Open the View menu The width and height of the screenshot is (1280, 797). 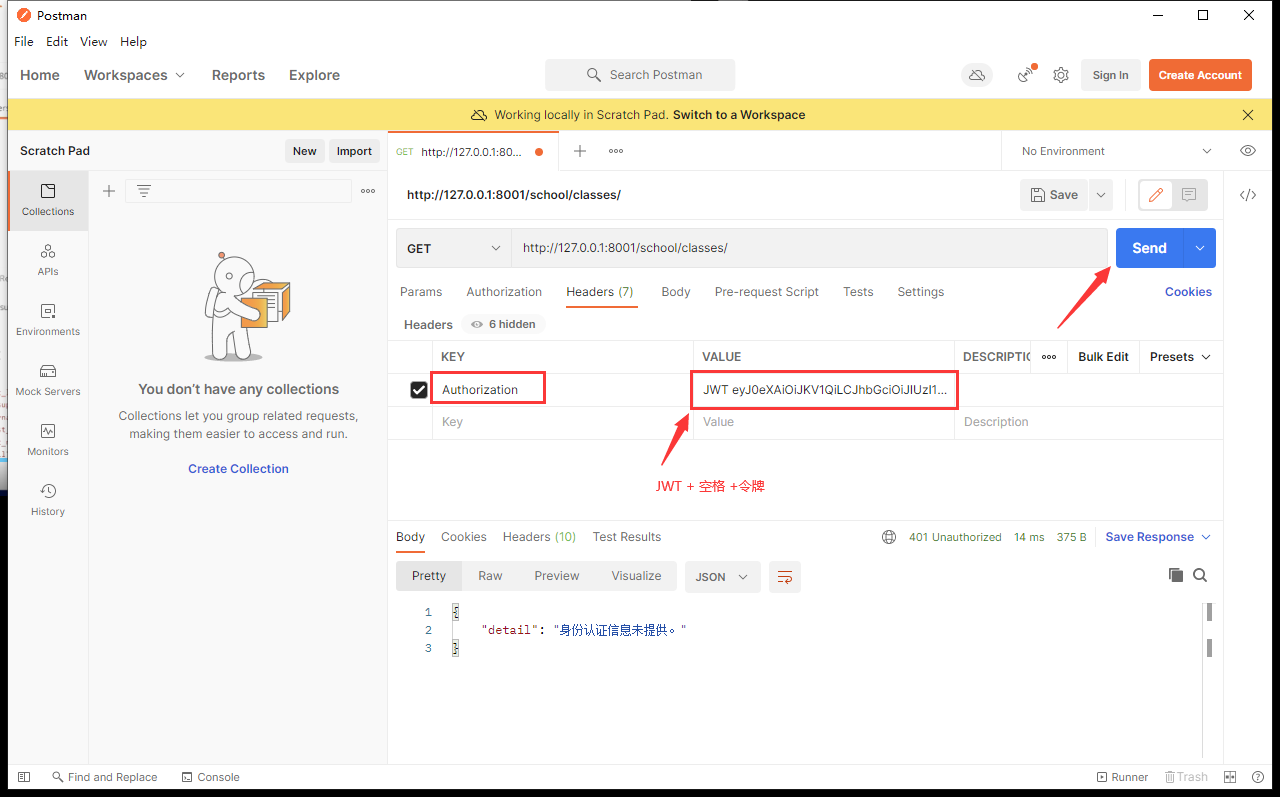[x=94, y=42]
